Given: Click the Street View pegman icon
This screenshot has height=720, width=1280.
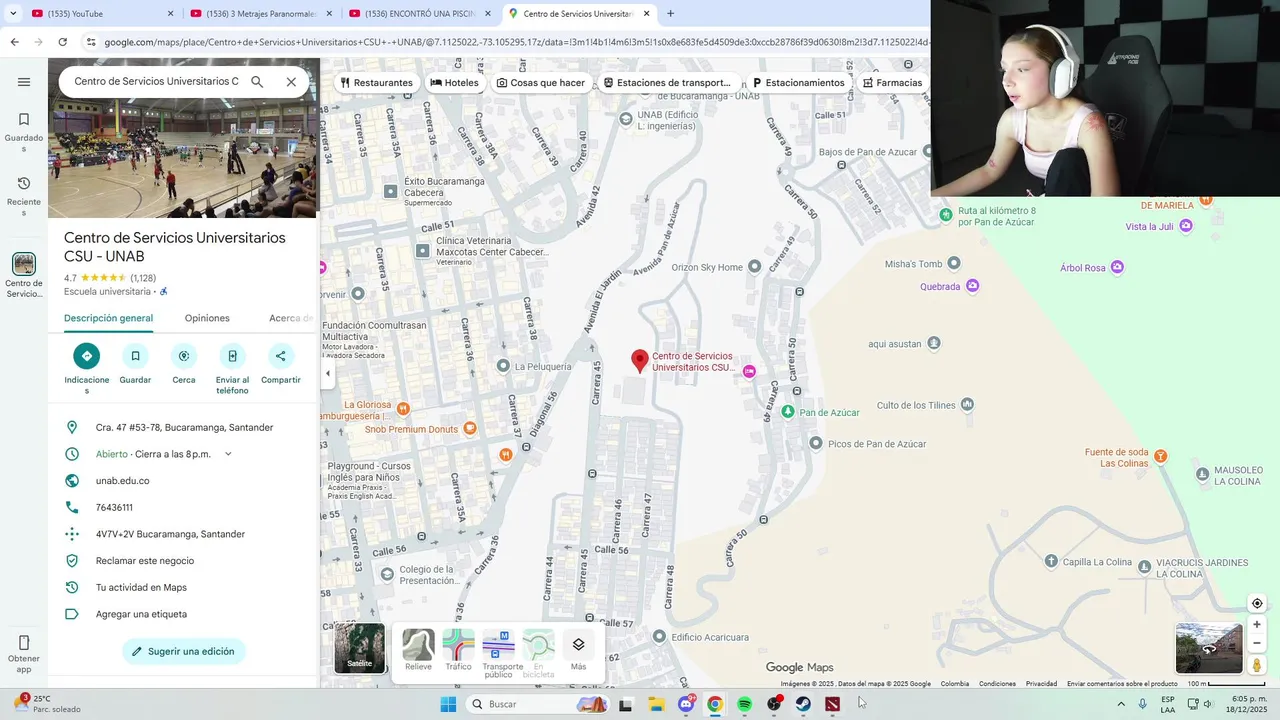Looking at the screenshot, I should click(1257, 665).
